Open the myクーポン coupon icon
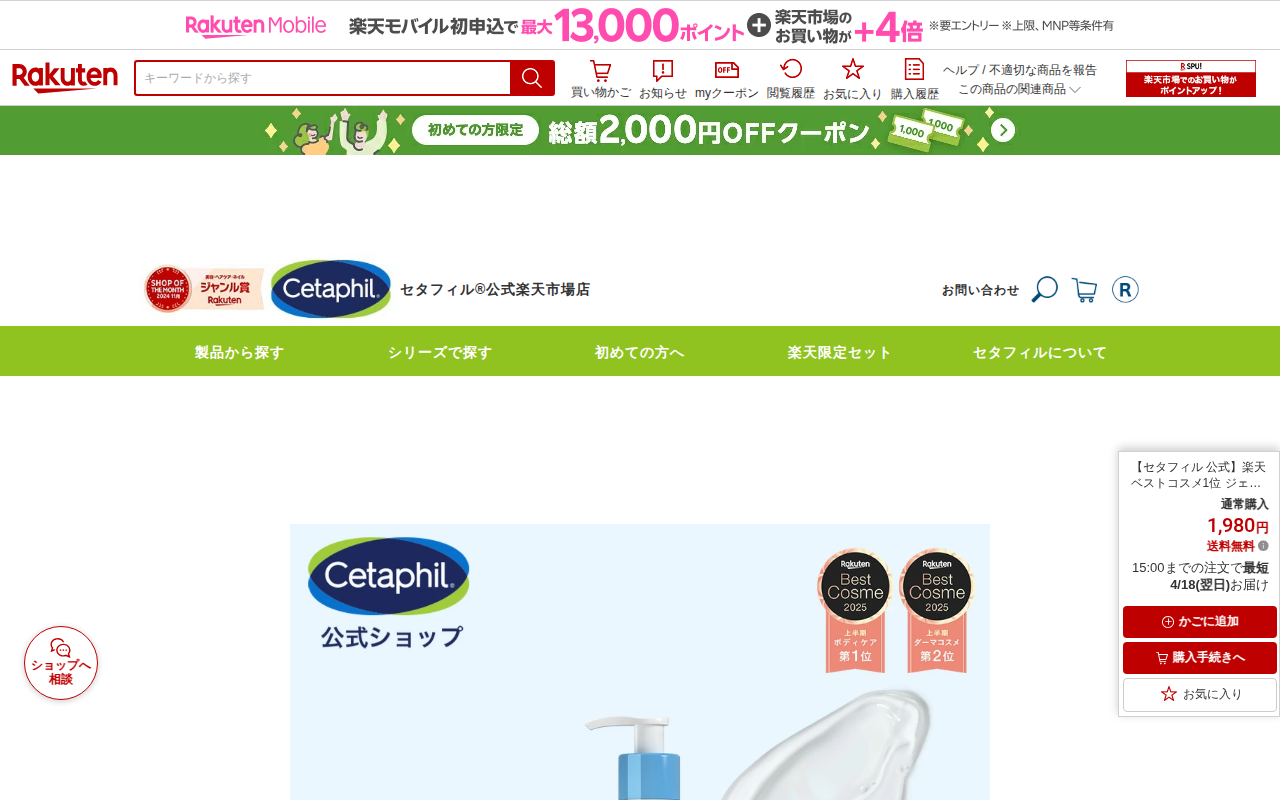1280x800 pixels. coord(726,79)
